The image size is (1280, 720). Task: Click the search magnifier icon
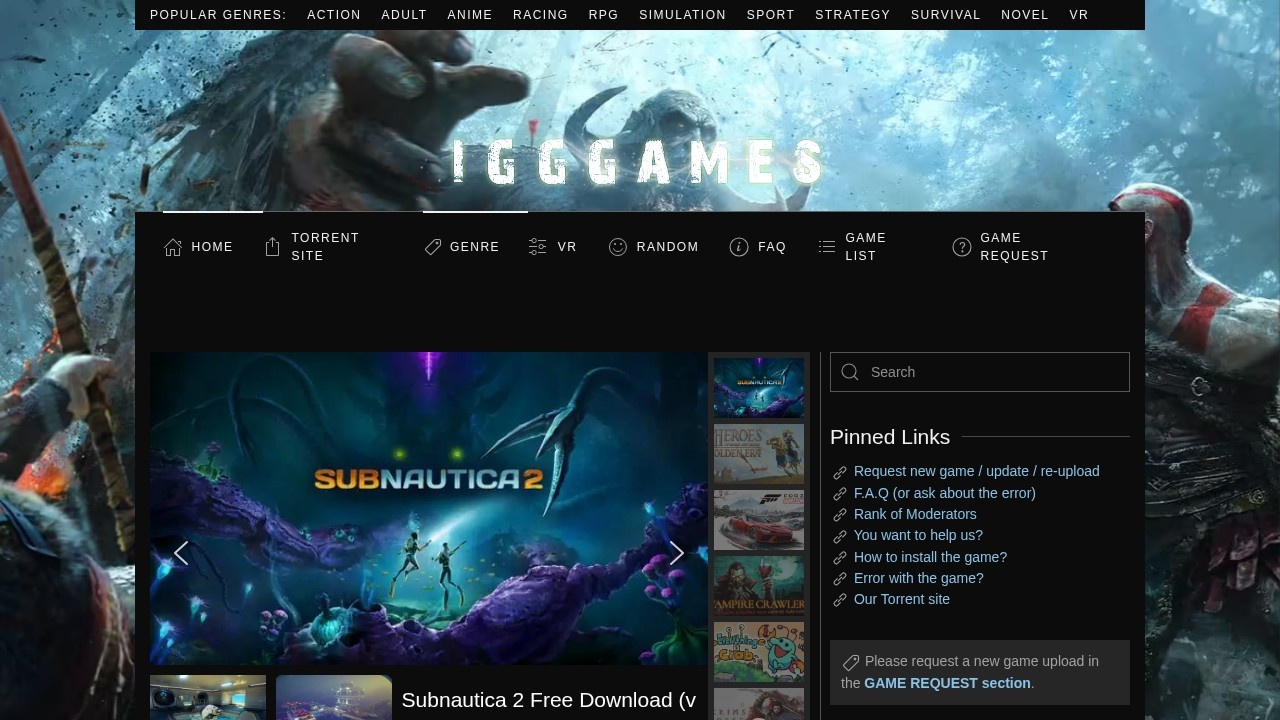click(850, 372)
